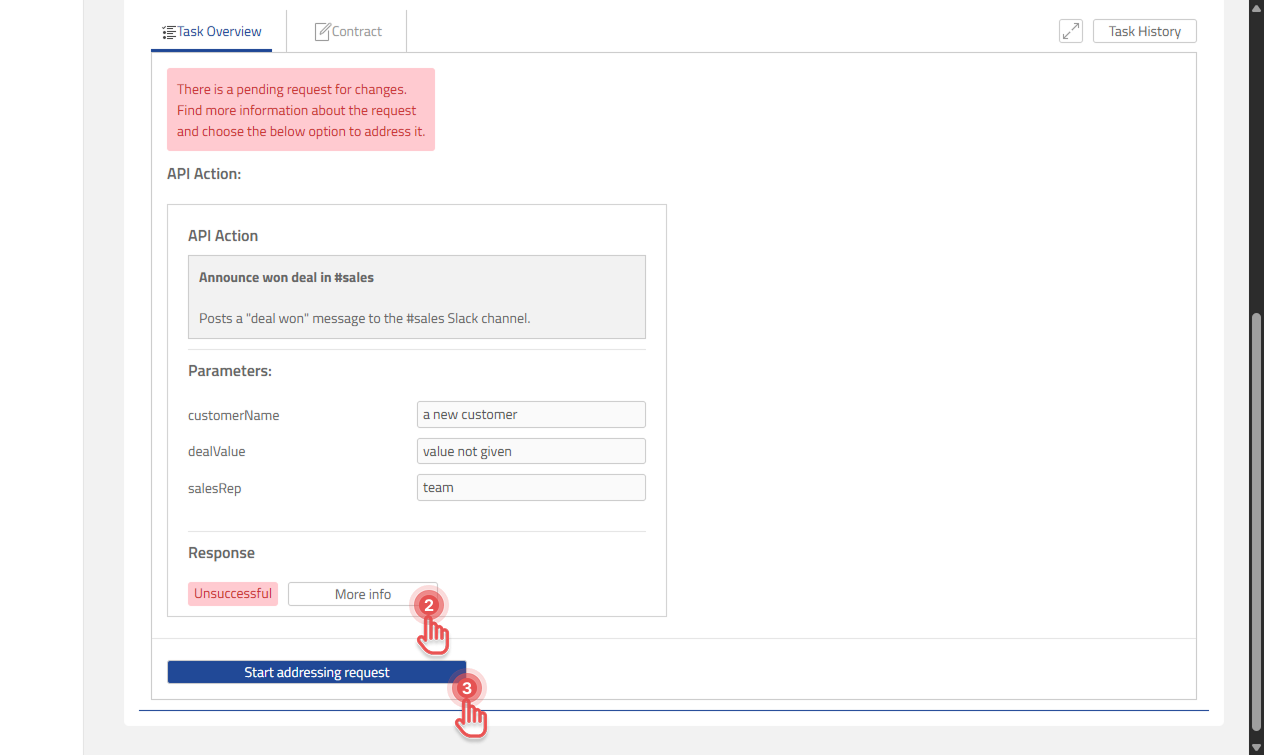The image size is (1264, 755).
Task: Click the Unsuccessful status label
Action: point(233,593)
